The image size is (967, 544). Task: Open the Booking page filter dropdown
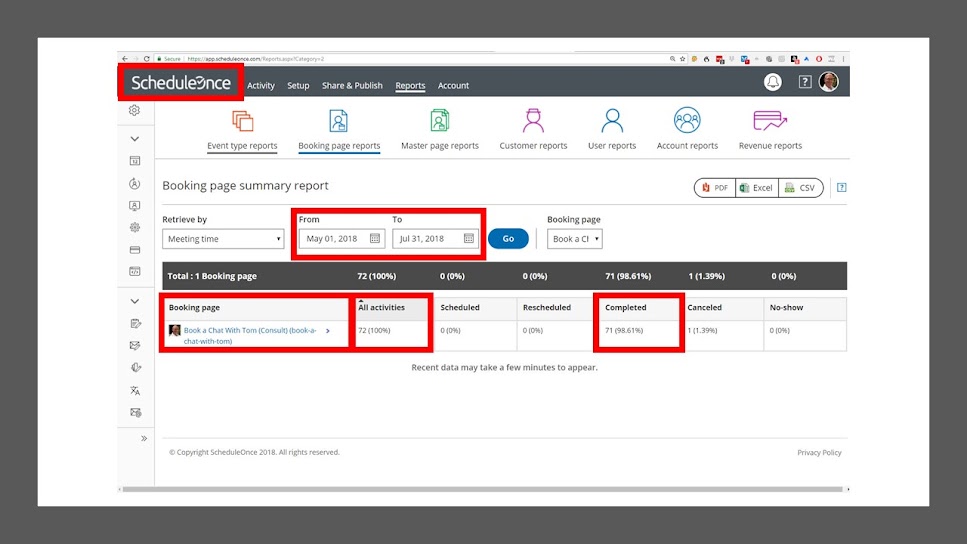[574, 239]
